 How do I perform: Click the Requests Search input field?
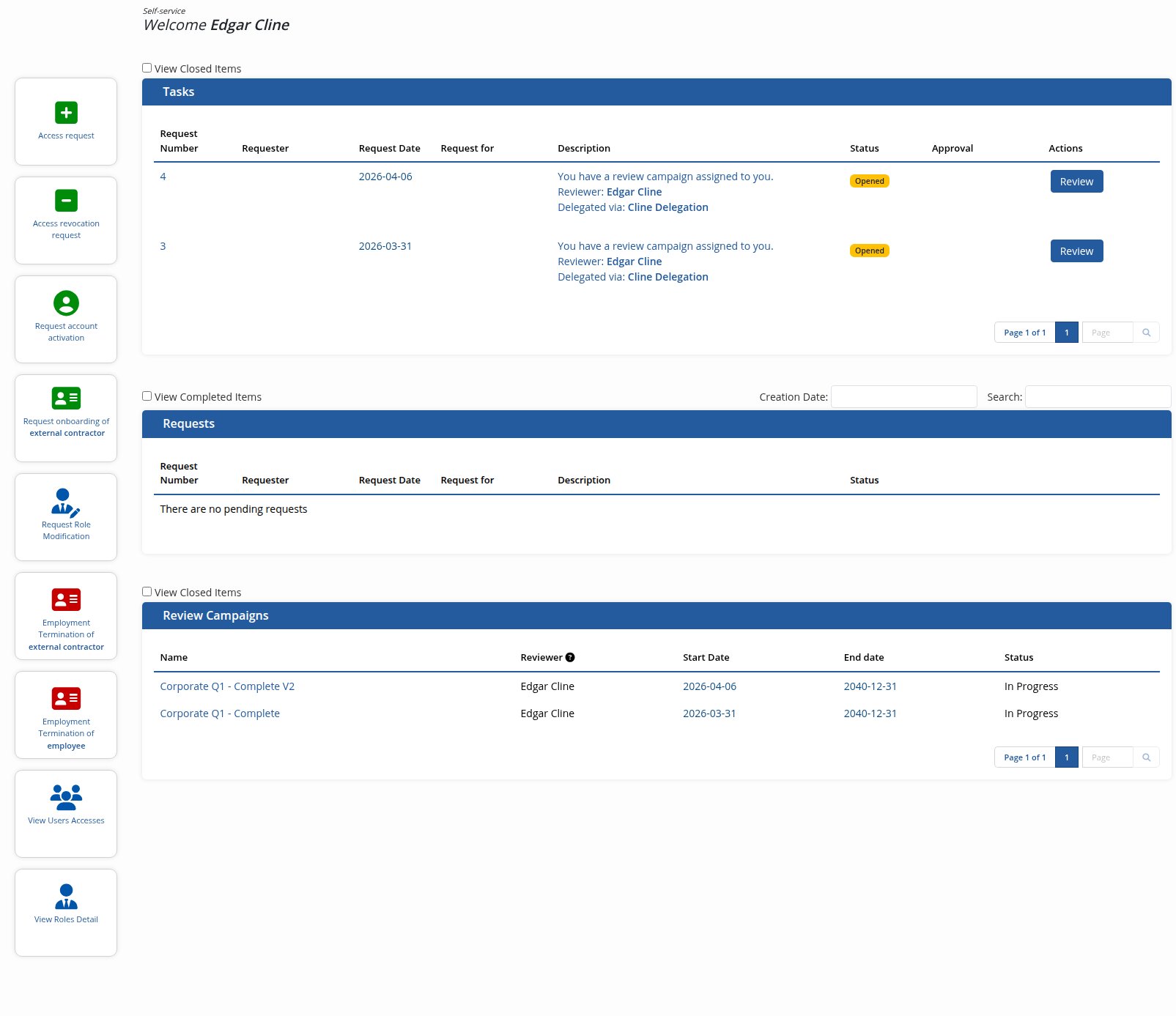tap(1098, 396)
